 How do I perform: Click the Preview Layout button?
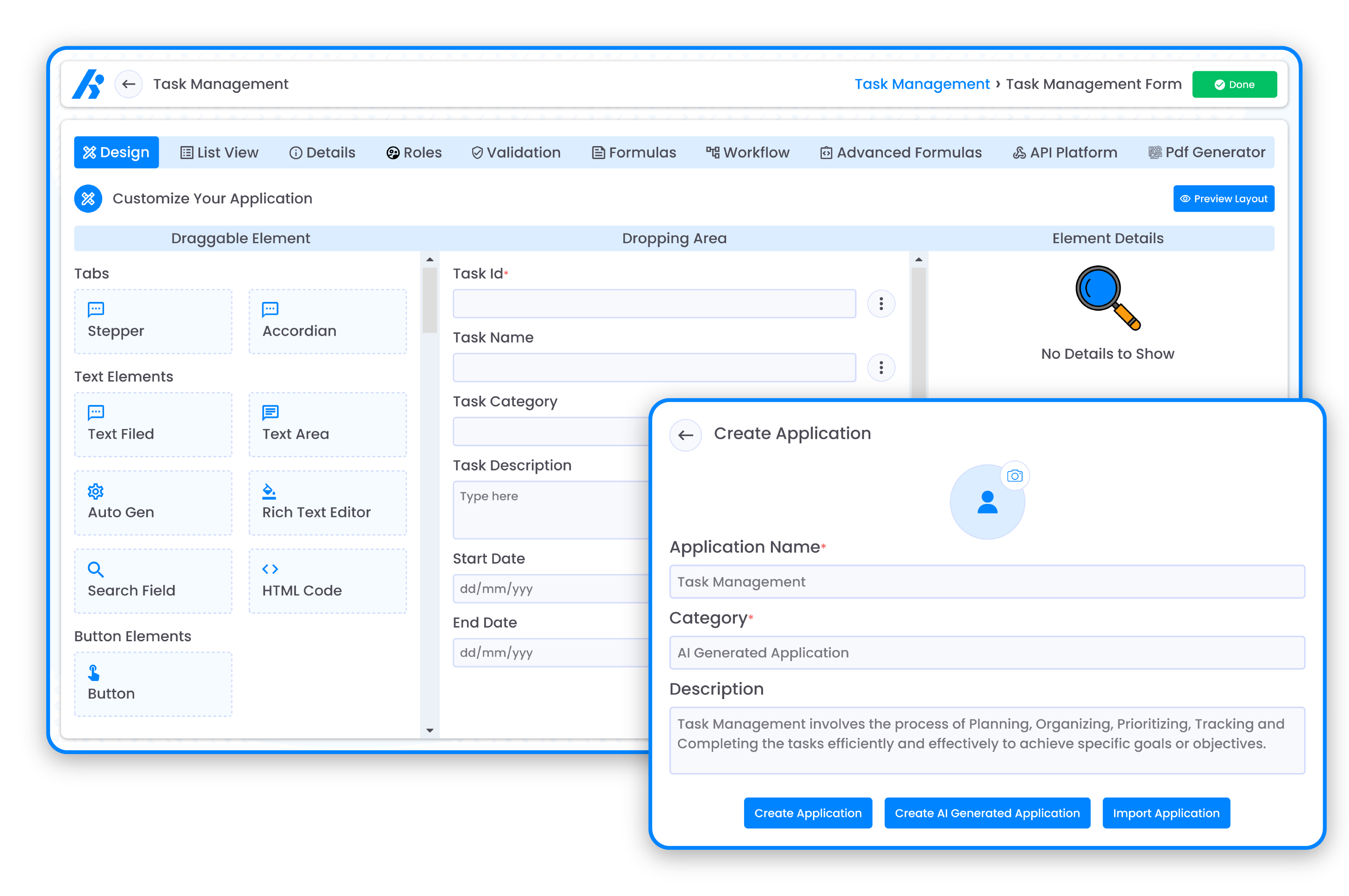pos(1223,198)
